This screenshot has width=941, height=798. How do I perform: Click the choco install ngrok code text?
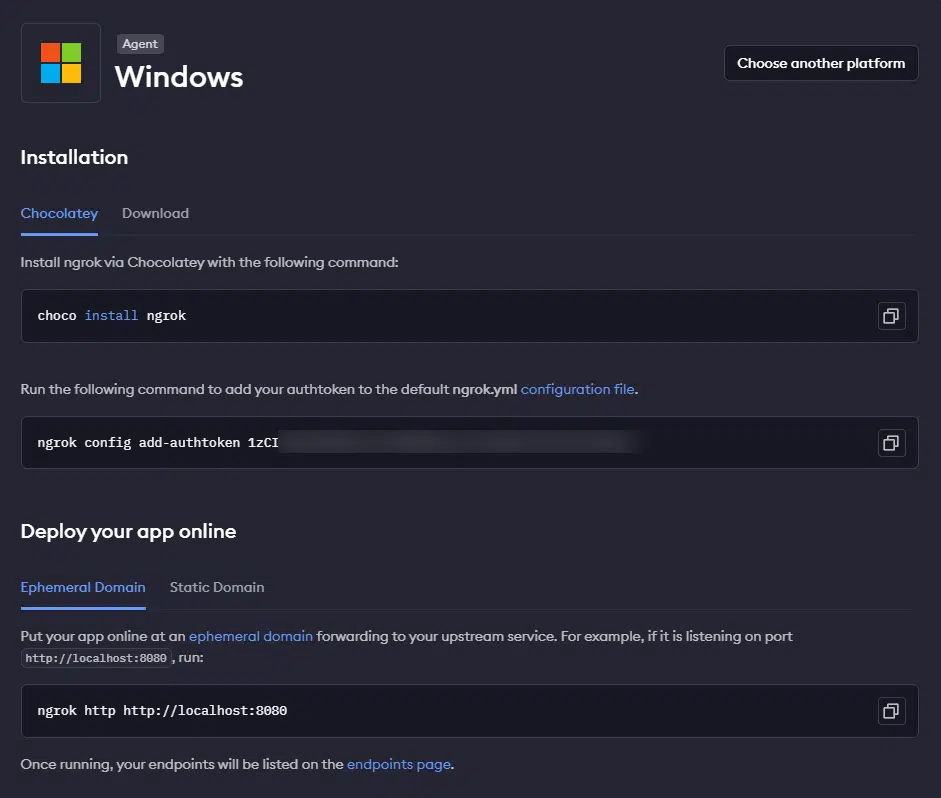(x=112, y=316)
